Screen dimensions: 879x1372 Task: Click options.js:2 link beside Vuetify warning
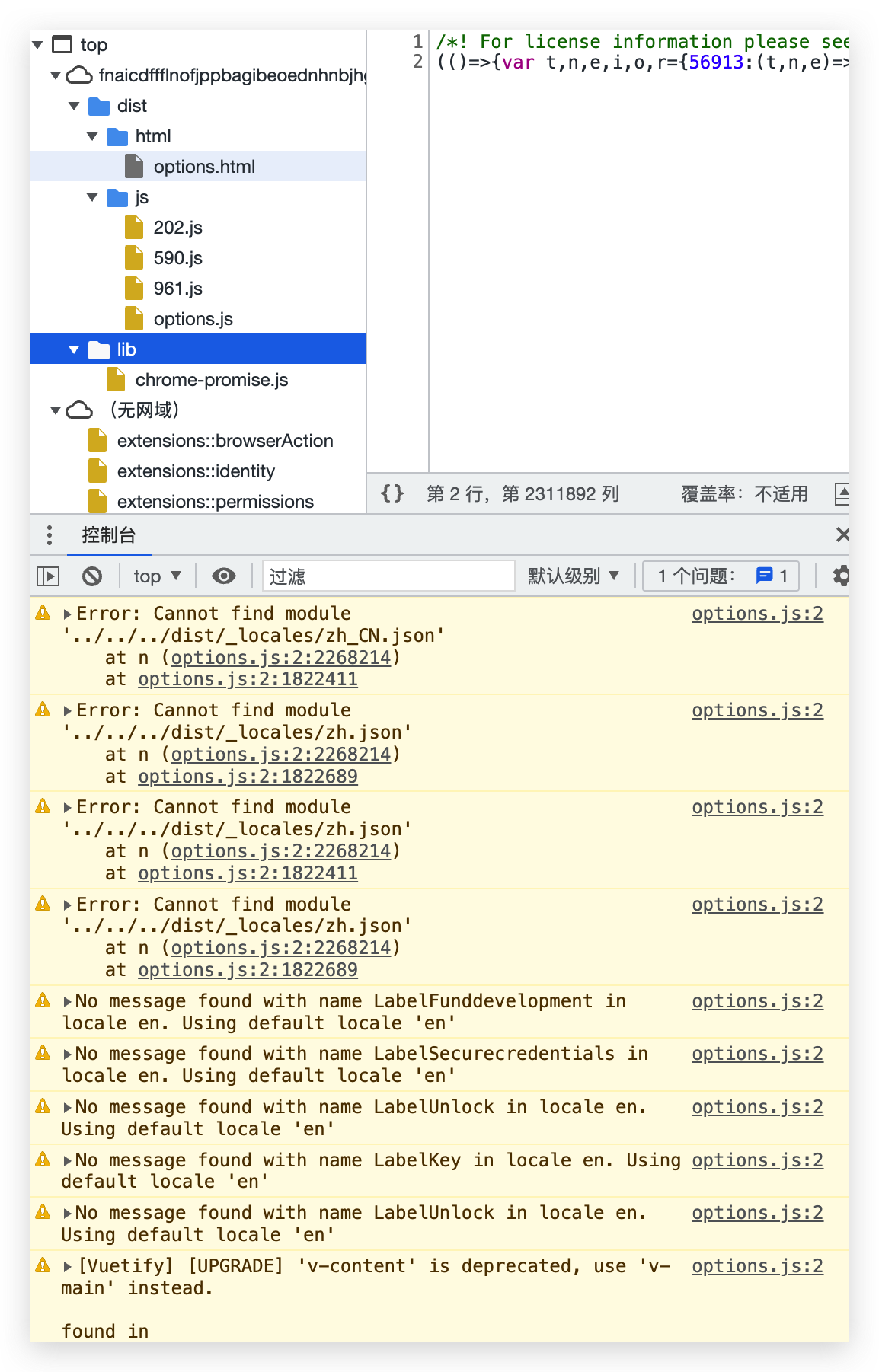[757, 1266]
